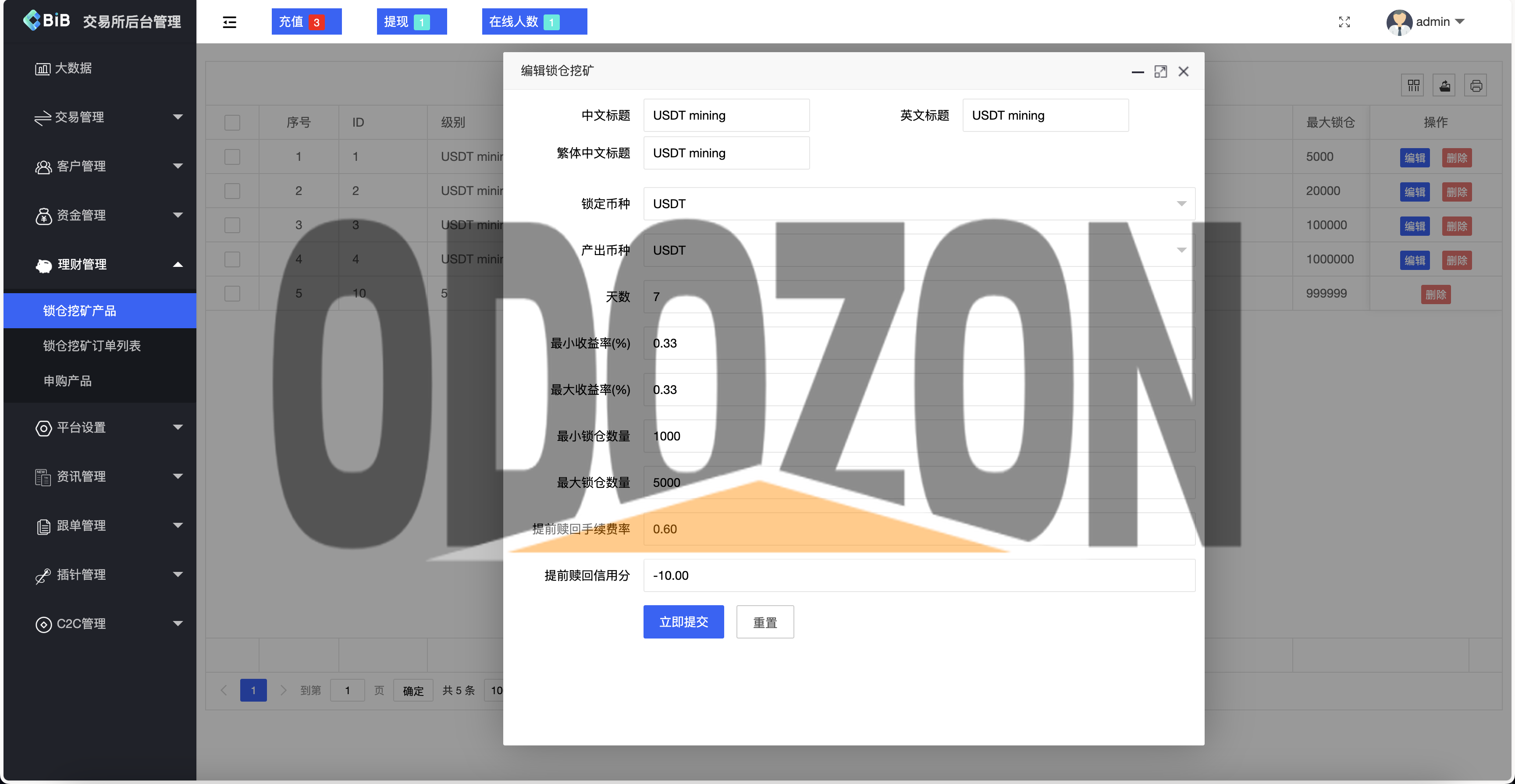Maximize the 编辑锁仓挖矿 dialog
The image size is (1515, 784).
1160,72
